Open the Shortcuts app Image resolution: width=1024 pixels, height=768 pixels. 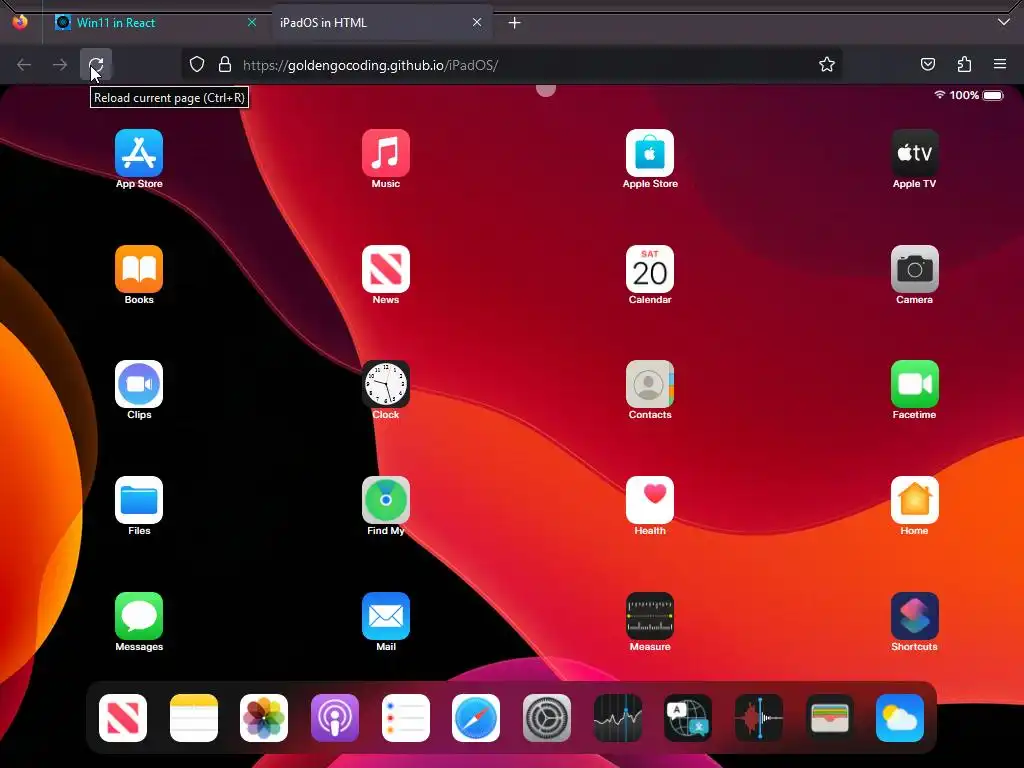click(x=914, y=616)
